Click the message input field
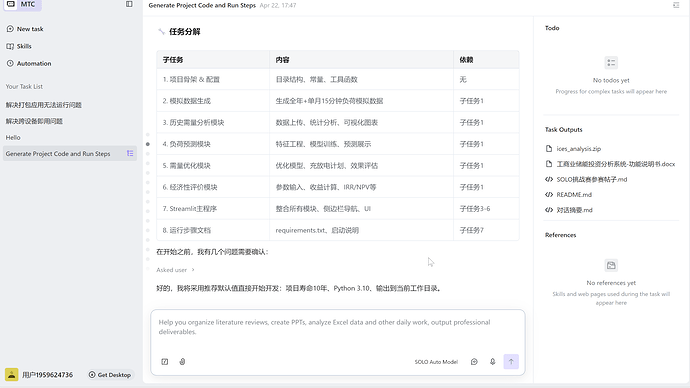 pos(338,327)
